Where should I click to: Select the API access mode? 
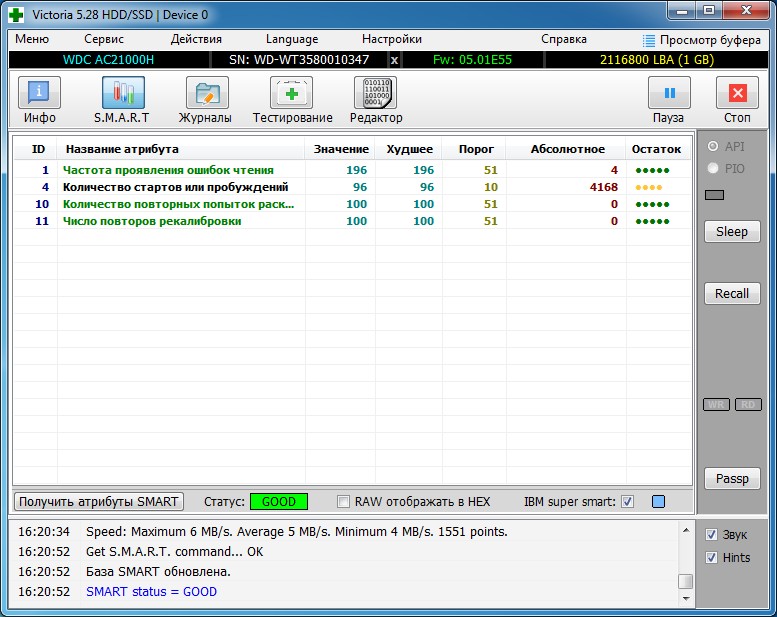point(713,146)
